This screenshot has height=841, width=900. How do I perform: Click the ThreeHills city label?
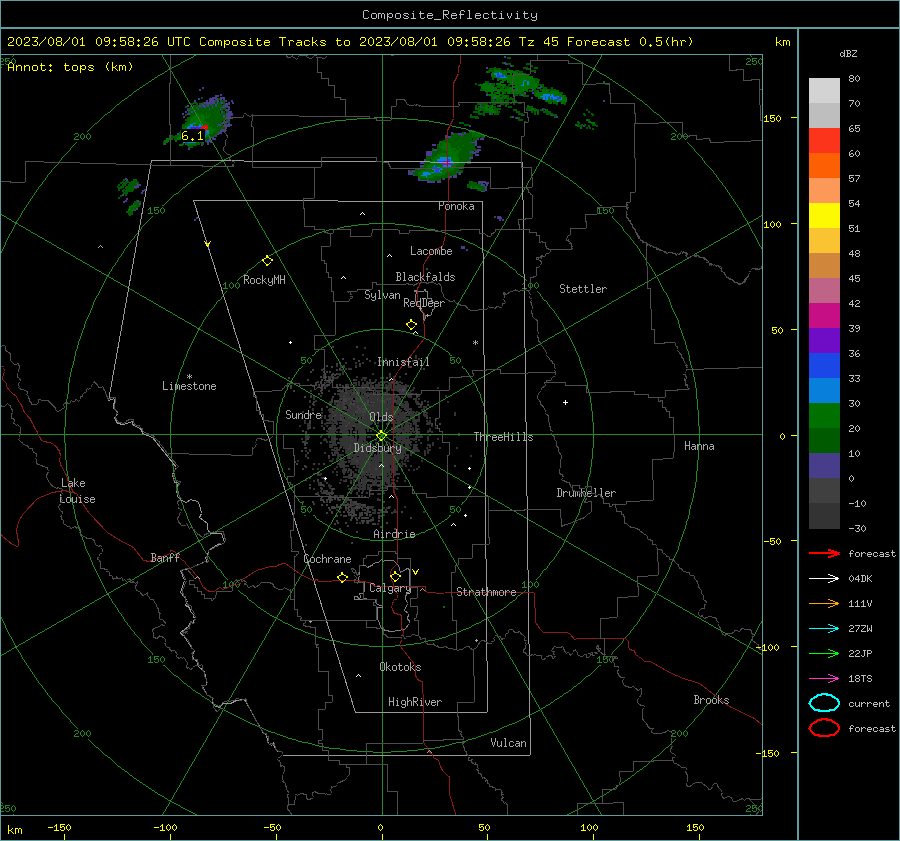(x=503, y=437)
